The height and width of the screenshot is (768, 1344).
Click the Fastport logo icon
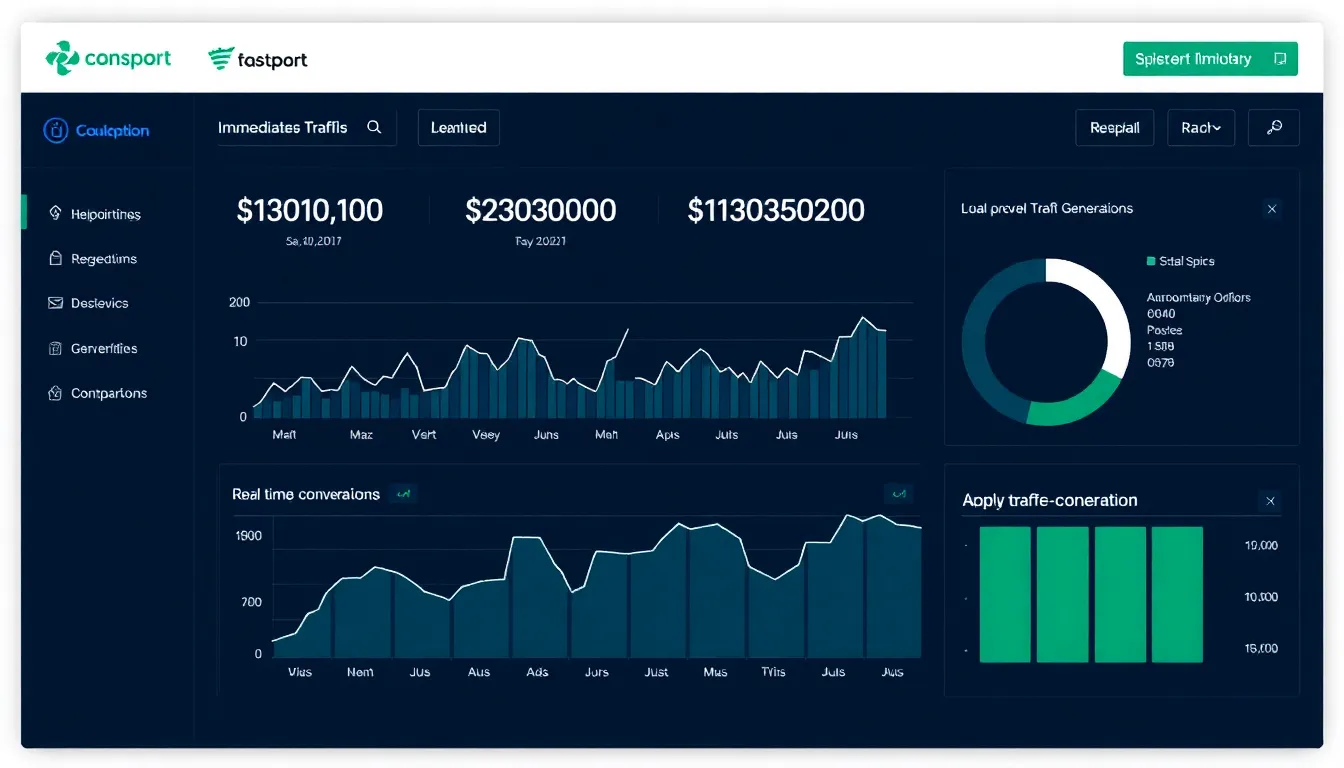pos(221,59)
